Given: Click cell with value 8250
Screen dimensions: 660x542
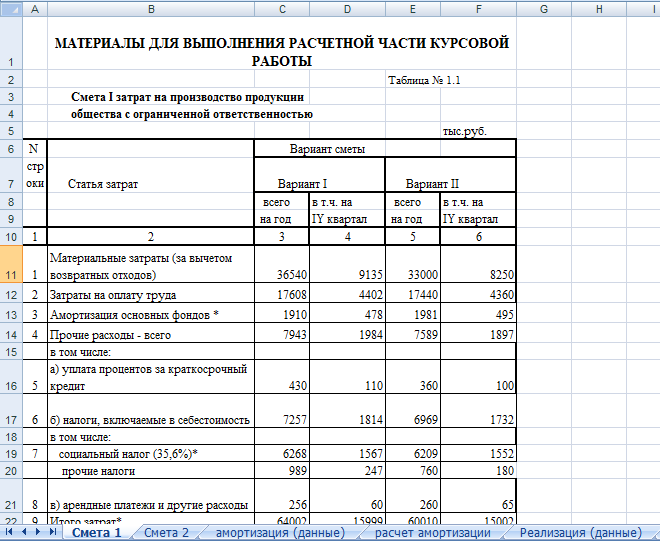Looking at the screenshot, I should pyautogui.click(x=478, y=264).
